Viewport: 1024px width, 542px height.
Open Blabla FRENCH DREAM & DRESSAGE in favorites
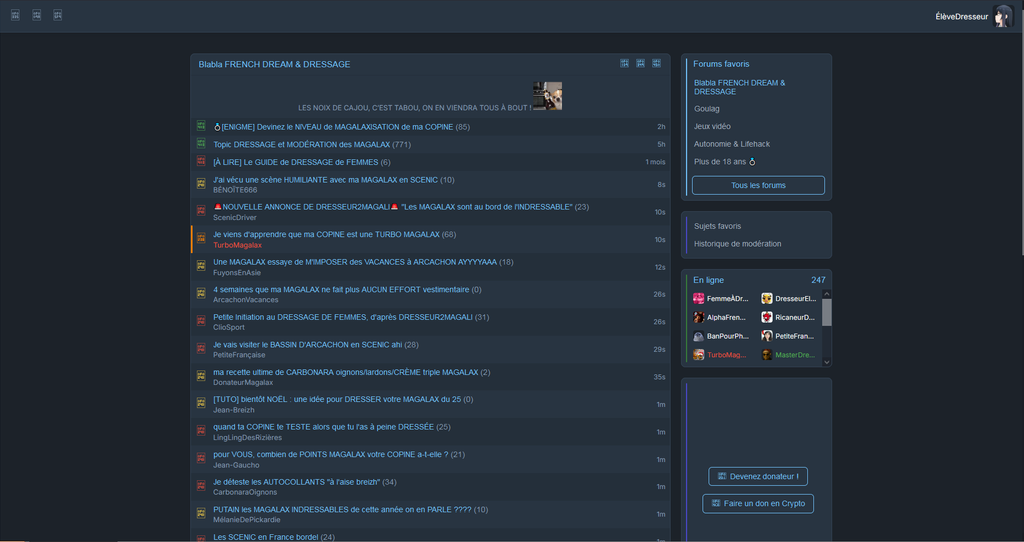tap(739, 88)
